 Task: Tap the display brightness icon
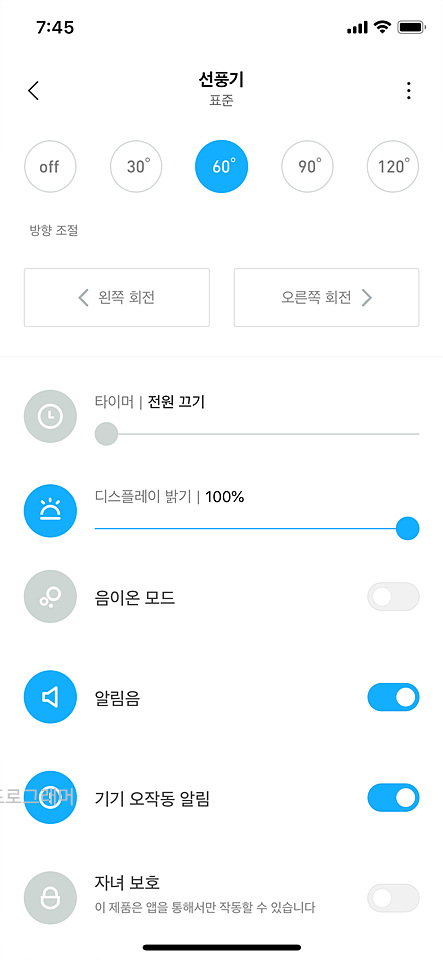click(x=50, y=509)
